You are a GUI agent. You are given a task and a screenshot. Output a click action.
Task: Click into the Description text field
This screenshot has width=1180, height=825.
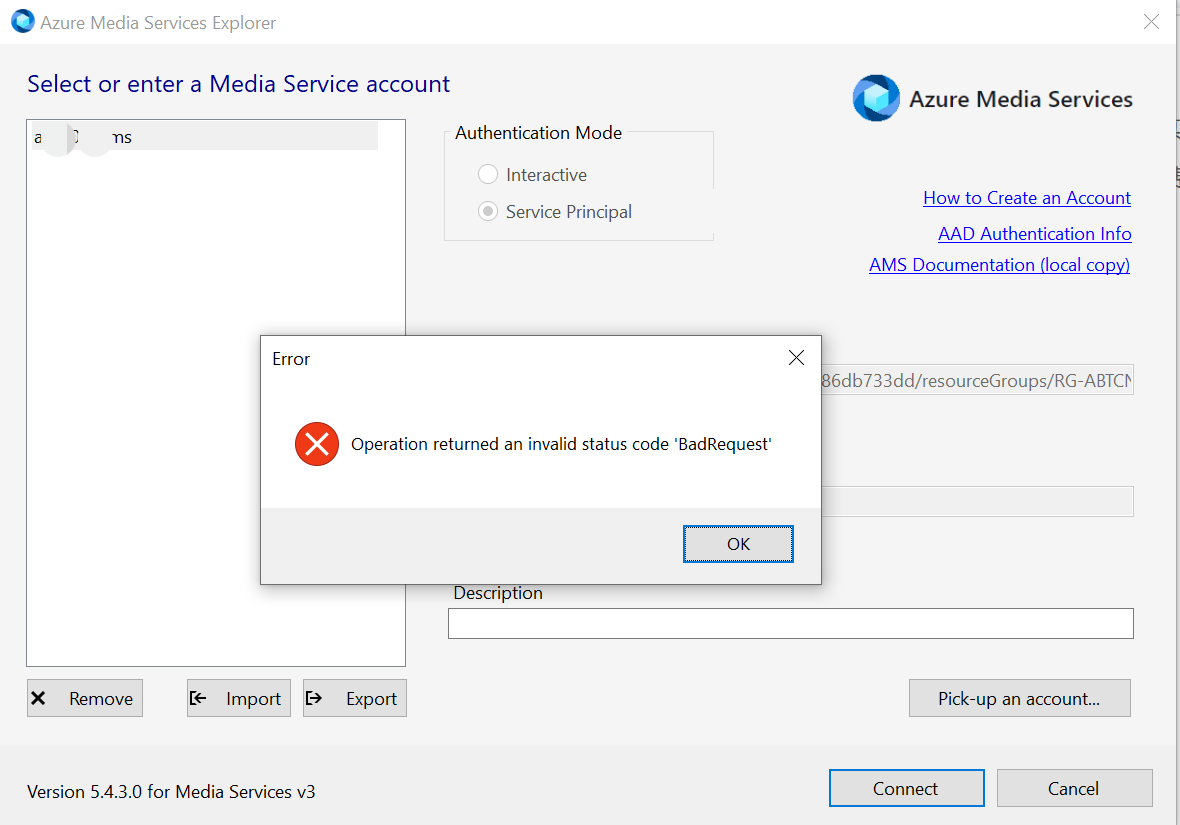pyautogui.click(x=790, y=623)
